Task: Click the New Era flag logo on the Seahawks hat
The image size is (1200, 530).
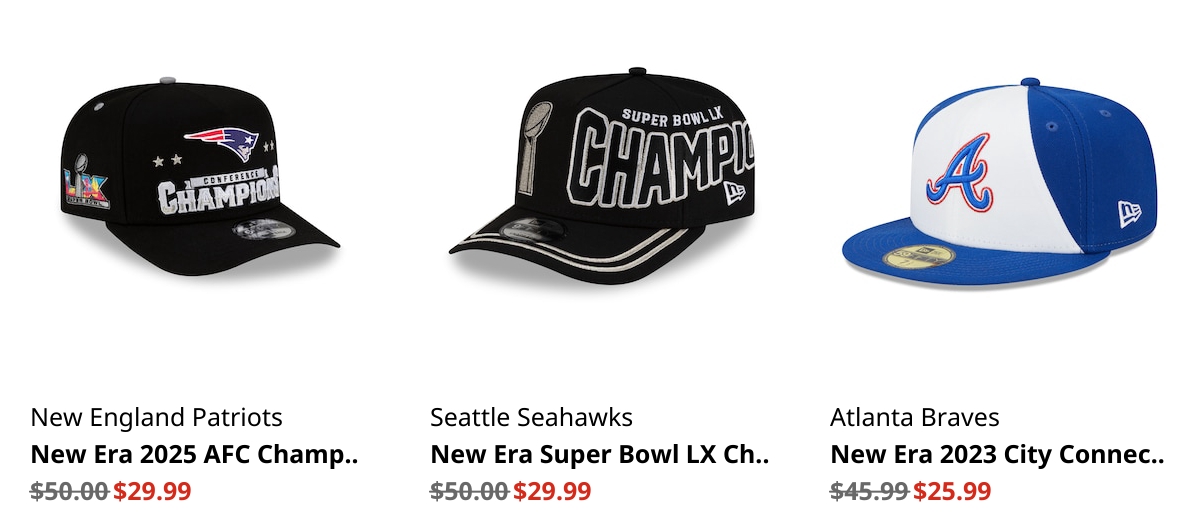Action: click(x=734, y=190)
